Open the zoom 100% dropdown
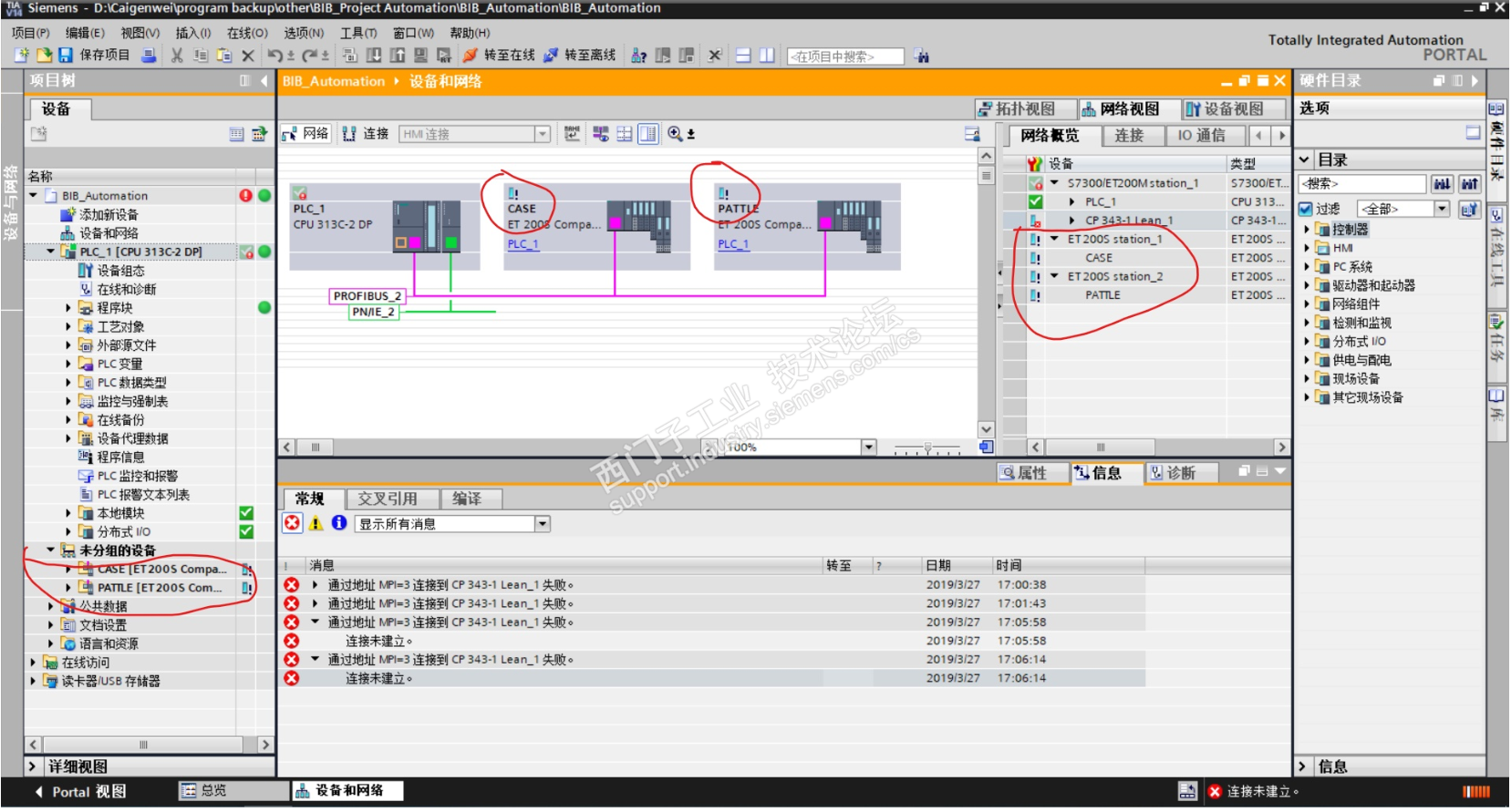The height and width of the screenshot is (812, 1511). click(869, 447)
